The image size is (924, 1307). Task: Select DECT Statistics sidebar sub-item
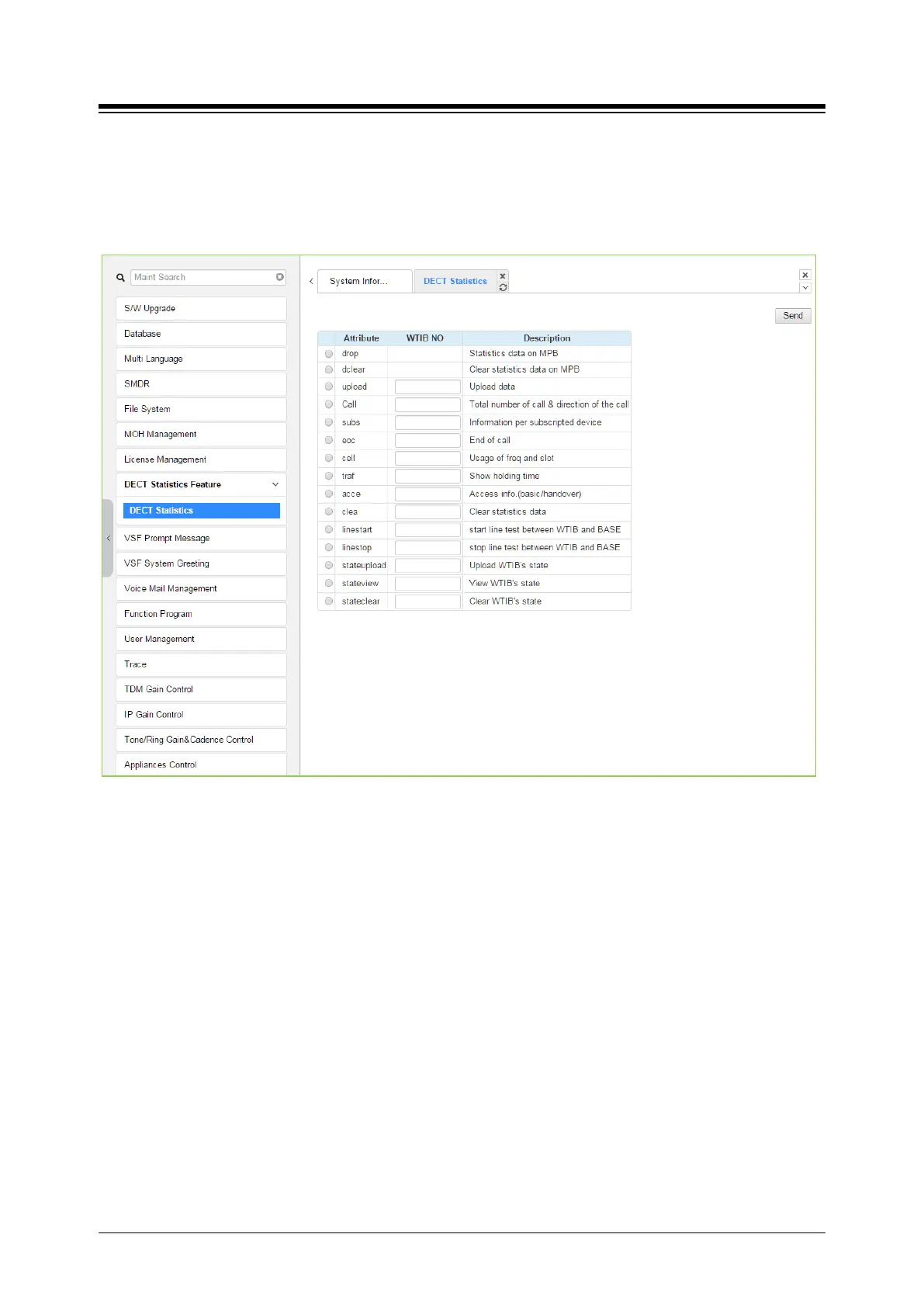[x=201, y=511]
